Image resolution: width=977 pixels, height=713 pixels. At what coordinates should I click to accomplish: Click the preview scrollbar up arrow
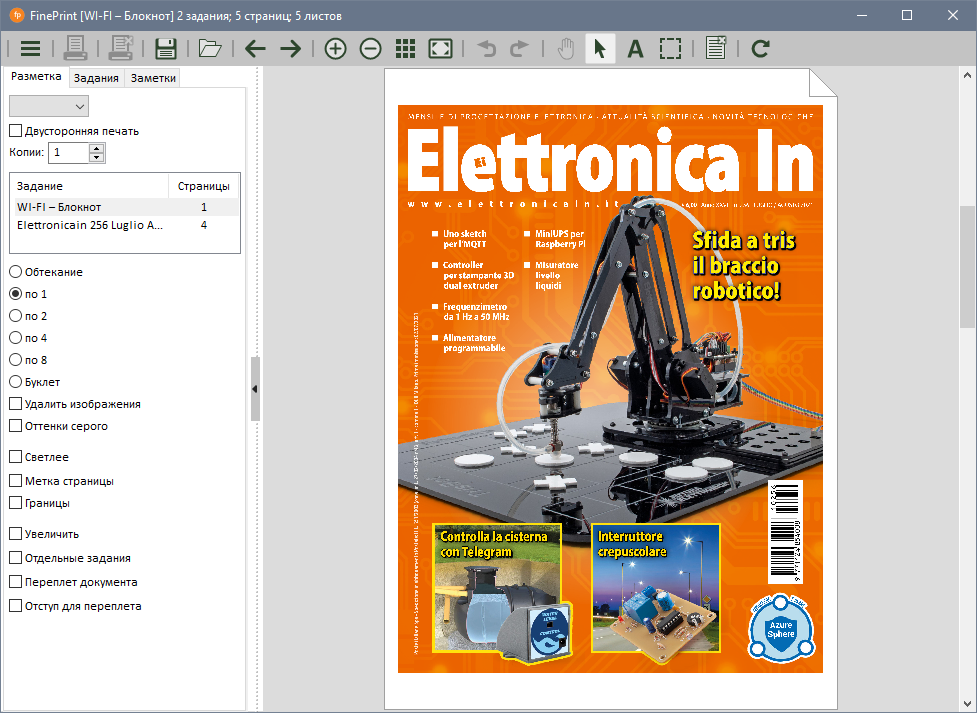click(x=967, y=75)
